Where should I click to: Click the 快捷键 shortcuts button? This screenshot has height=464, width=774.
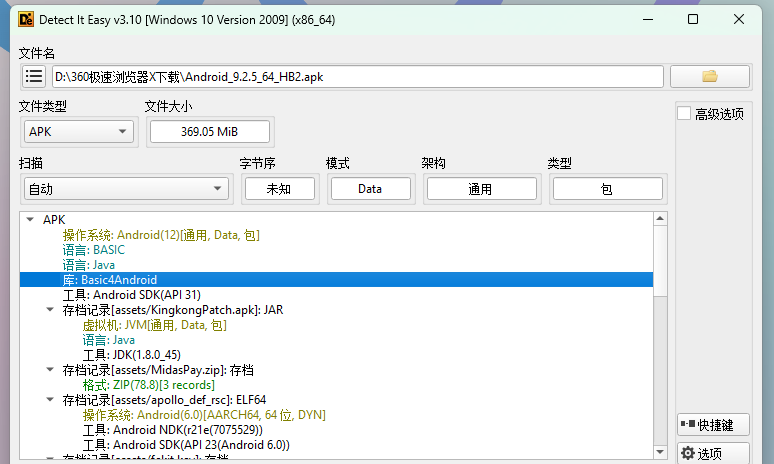pyautogui.click(x=713, y=425)
